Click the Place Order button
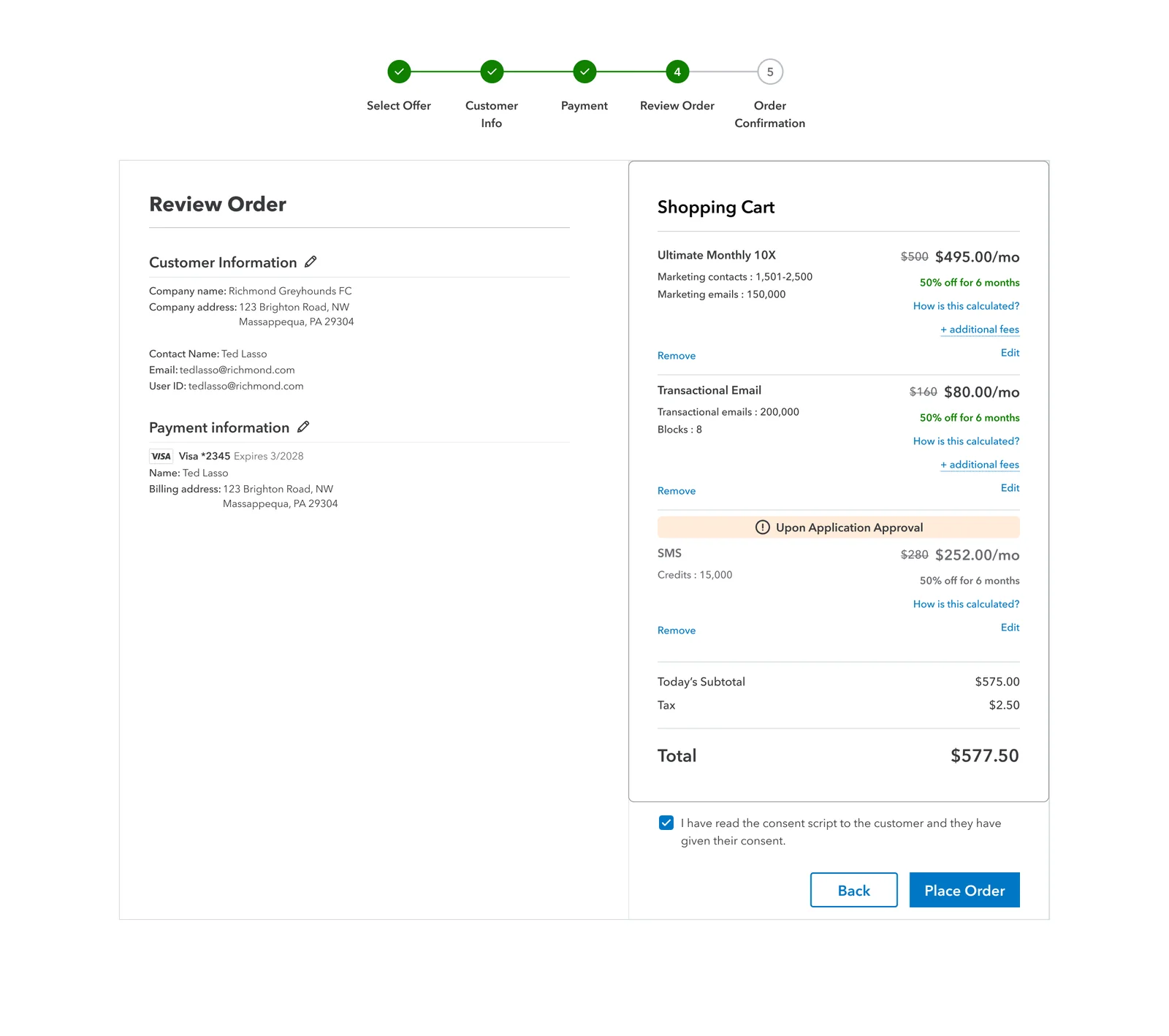The height and width of the screenshot is (1036, 1169). click(964, 890)
